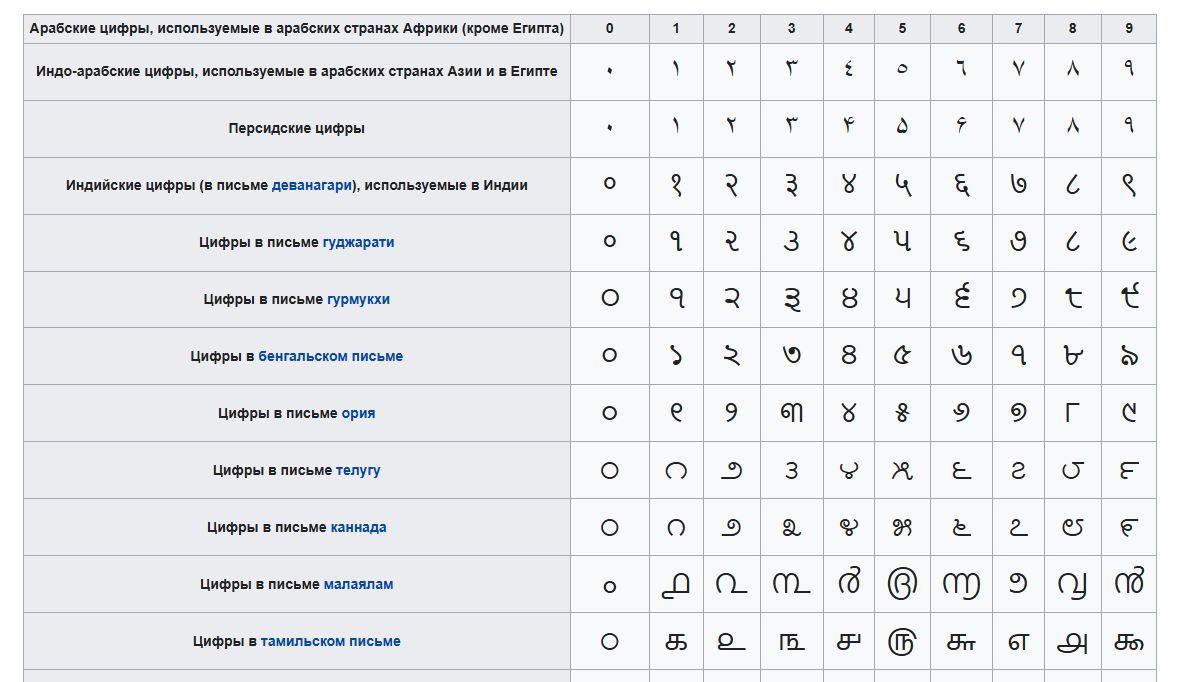Open the ория link
Viewport: 1180px width, 682px height.
point(358,413)
